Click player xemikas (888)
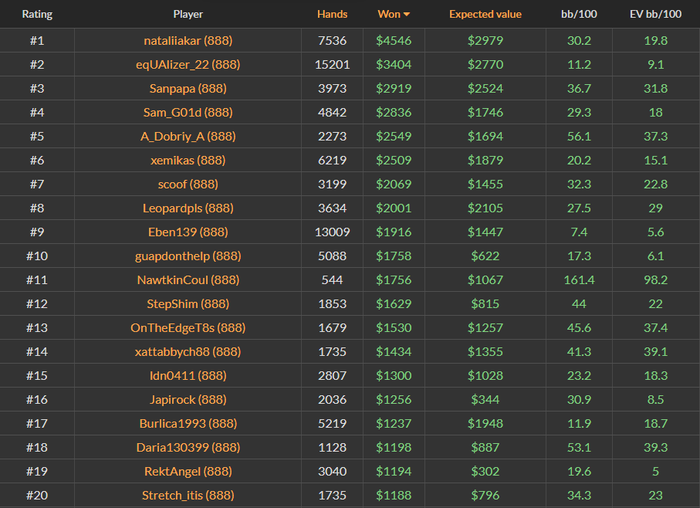This screenshot has height=508, width=700. pyautogui.click(x=188, y=161)
